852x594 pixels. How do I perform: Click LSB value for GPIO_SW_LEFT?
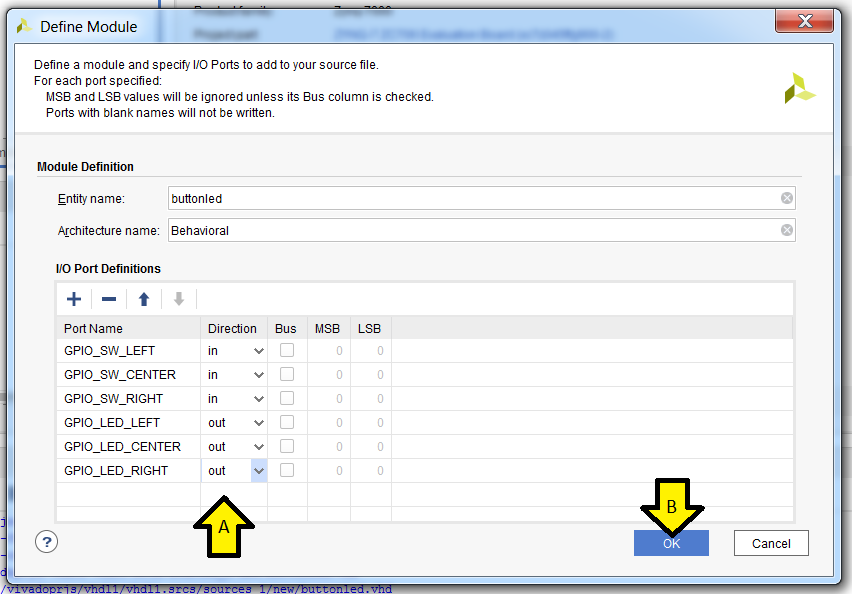pos(371,351)
